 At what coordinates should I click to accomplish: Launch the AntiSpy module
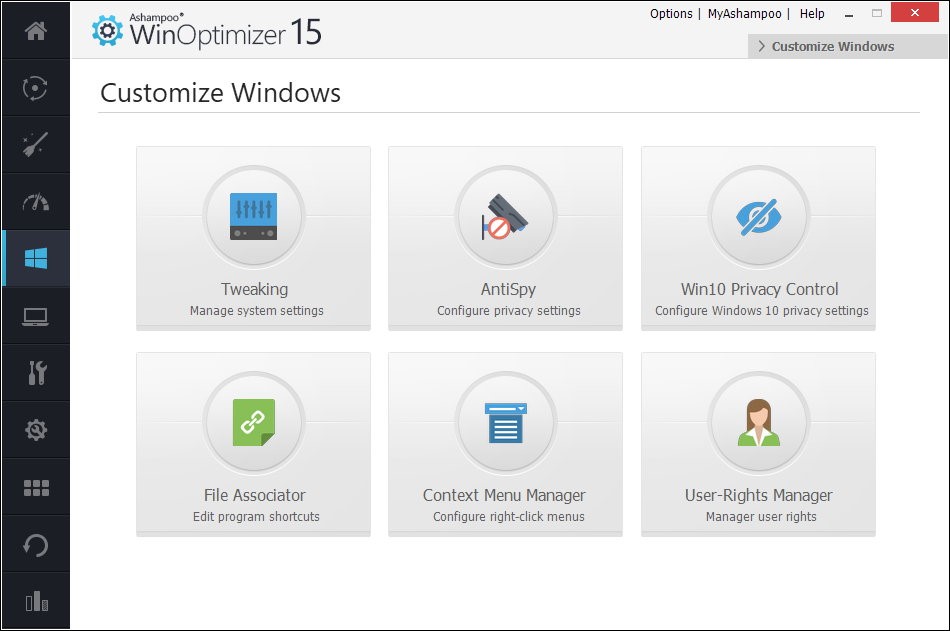coord(505,238)
